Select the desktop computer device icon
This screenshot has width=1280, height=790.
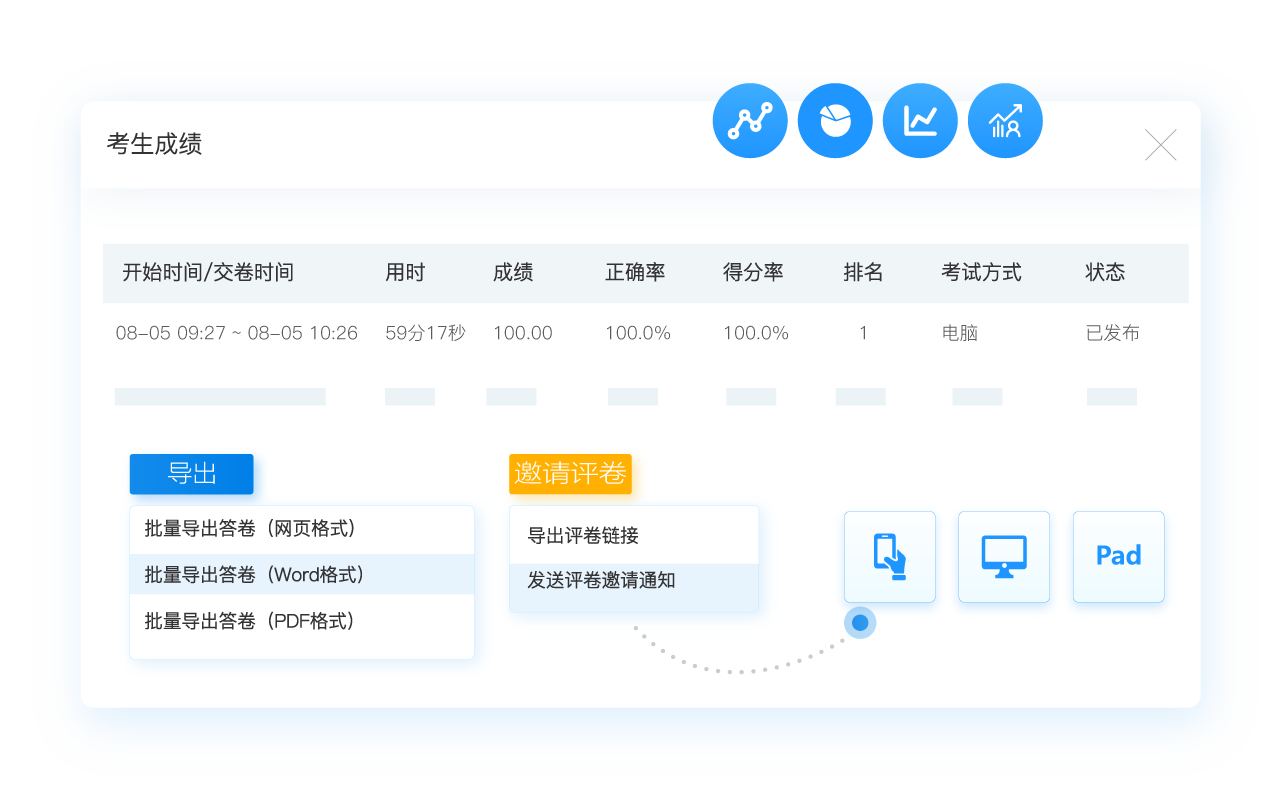tap(1004, 557)
